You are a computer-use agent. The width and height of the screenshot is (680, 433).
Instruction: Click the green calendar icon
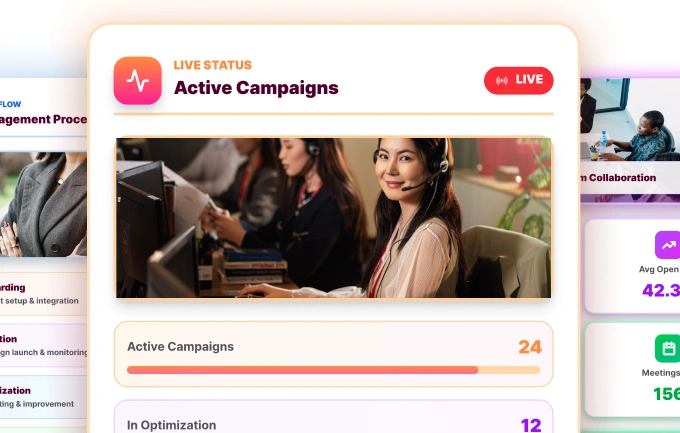click(x=667, y=348)
